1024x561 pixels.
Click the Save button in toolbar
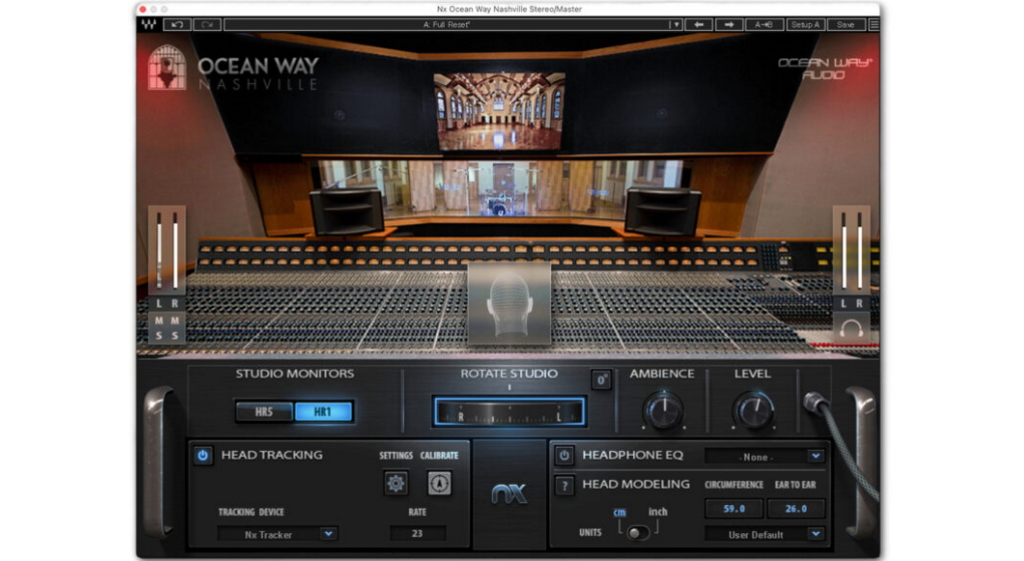tap(846, 25)
